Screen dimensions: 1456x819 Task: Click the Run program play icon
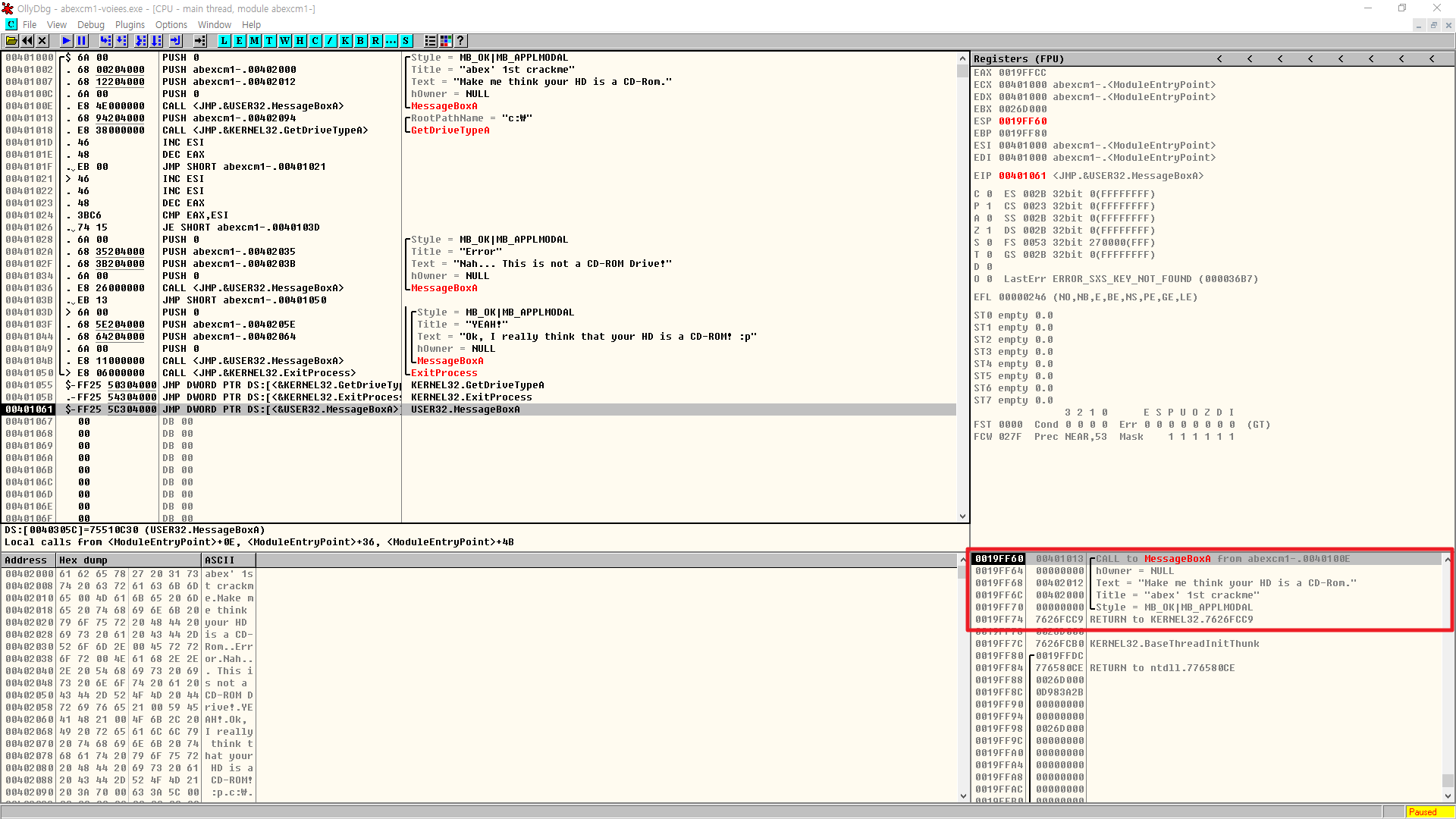[x=67, y=41]
